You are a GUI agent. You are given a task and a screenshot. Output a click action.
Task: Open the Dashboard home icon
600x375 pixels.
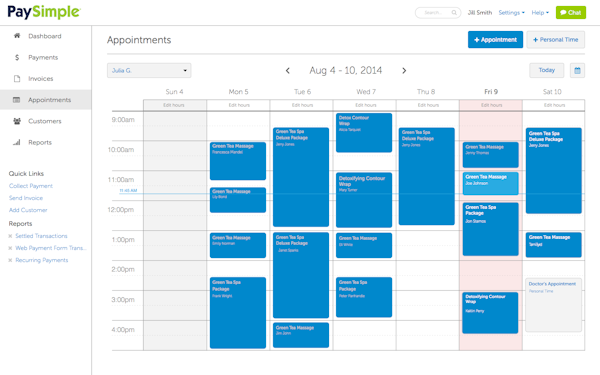17,36
